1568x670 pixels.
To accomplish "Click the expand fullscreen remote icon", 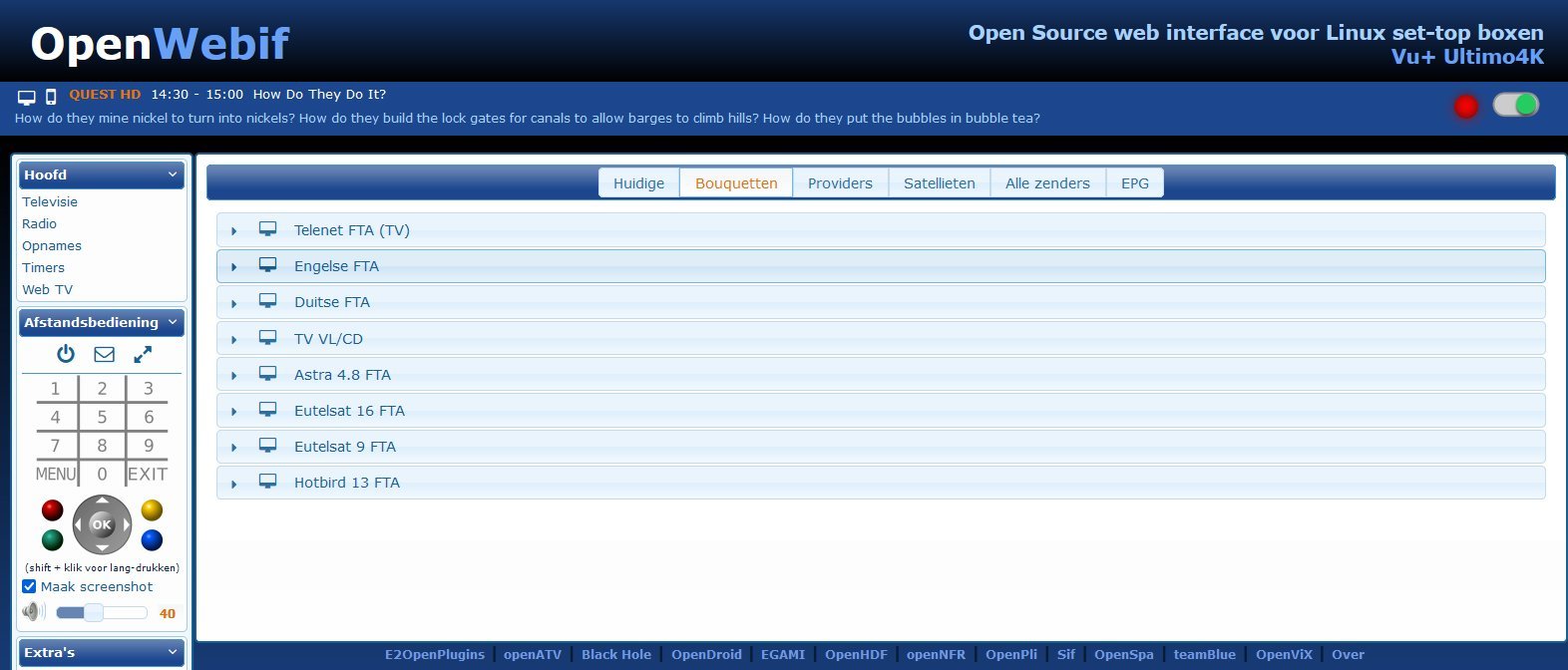I will pyautogui.click(x=143, y=354).
